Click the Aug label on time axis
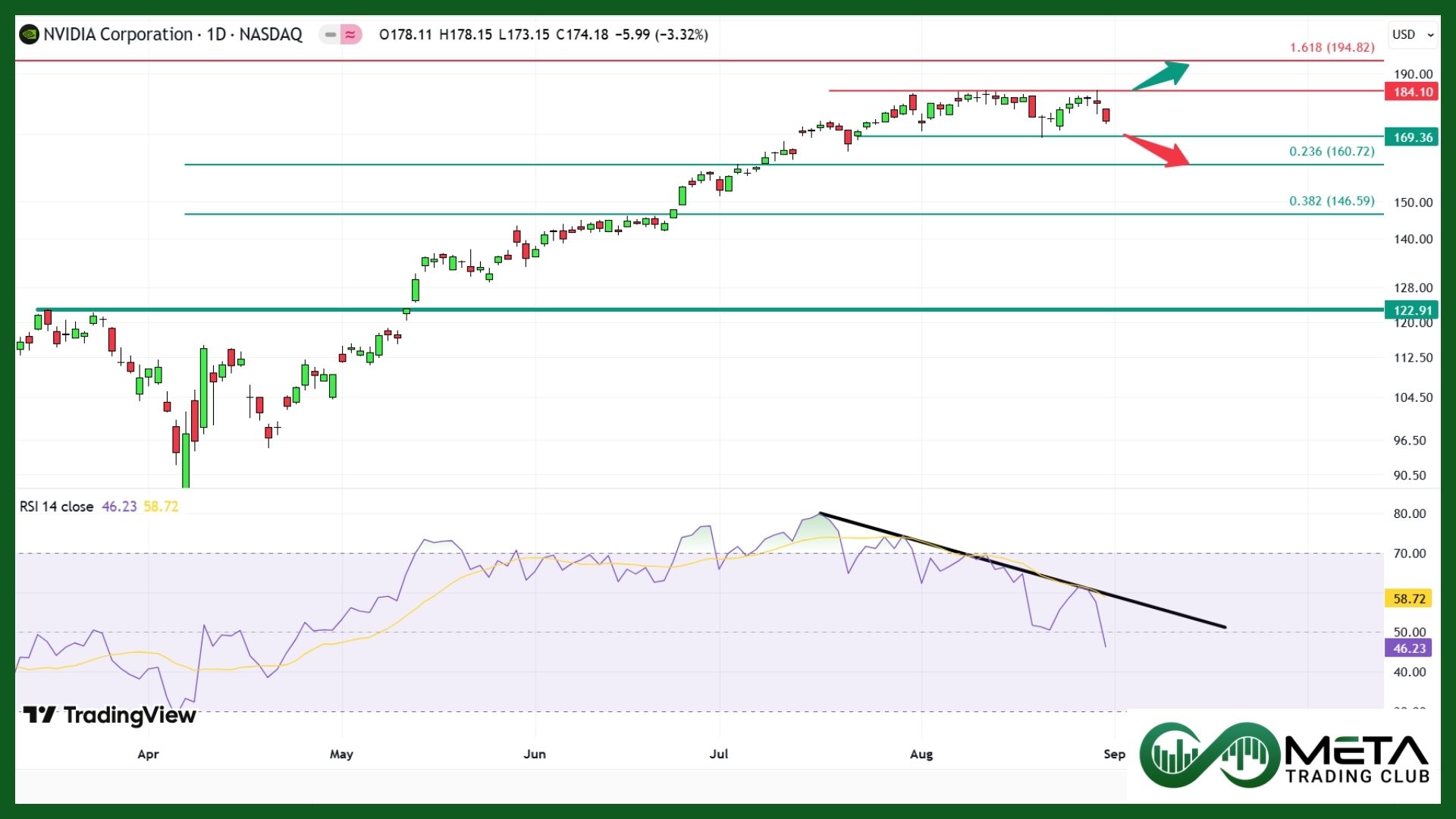 (x=921, y=754)
